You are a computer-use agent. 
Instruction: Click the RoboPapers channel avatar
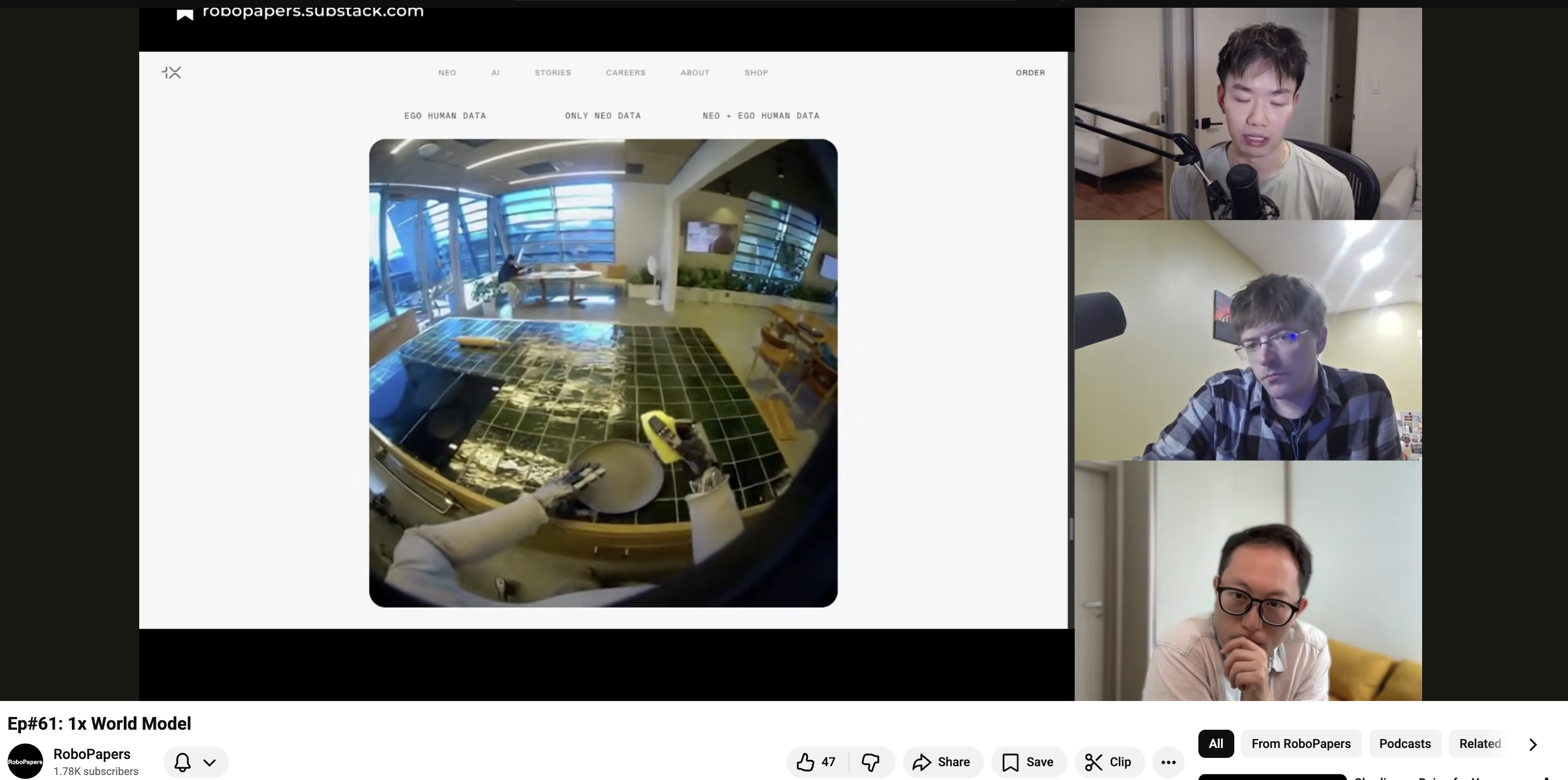tap(25, 761)
